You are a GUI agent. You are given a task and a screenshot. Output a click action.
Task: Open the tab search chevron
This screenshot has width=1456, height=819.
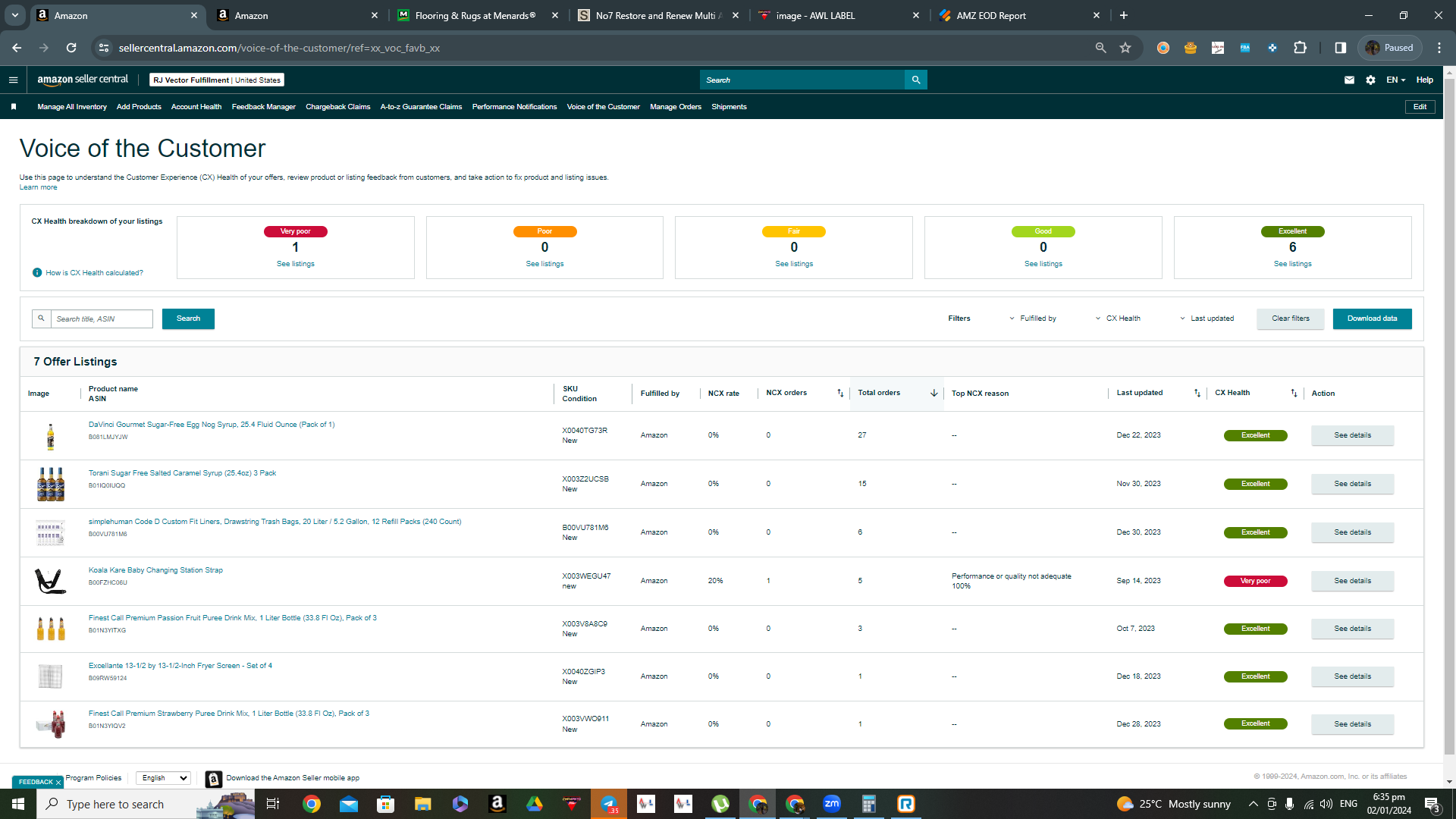point(15,15)
